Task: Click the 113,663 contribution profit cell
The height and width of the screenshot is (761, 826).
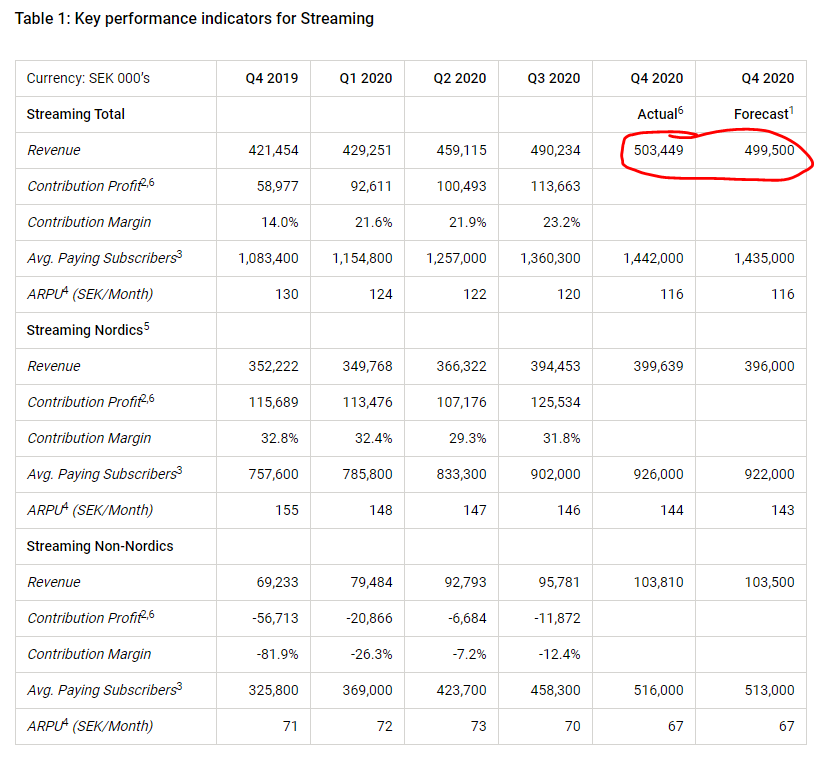Action: [x=554, y=186]
